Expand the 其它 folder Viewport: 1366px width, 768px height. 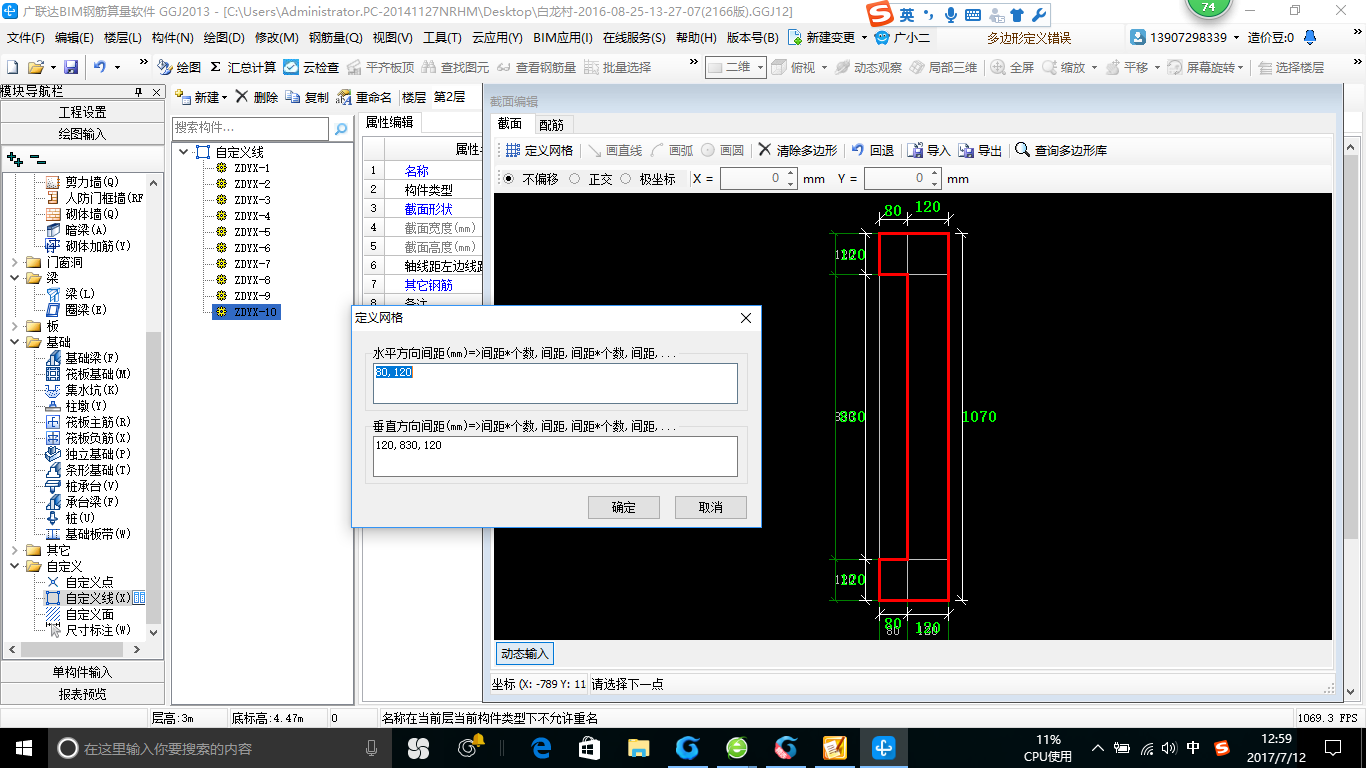[x=14, y=550]
